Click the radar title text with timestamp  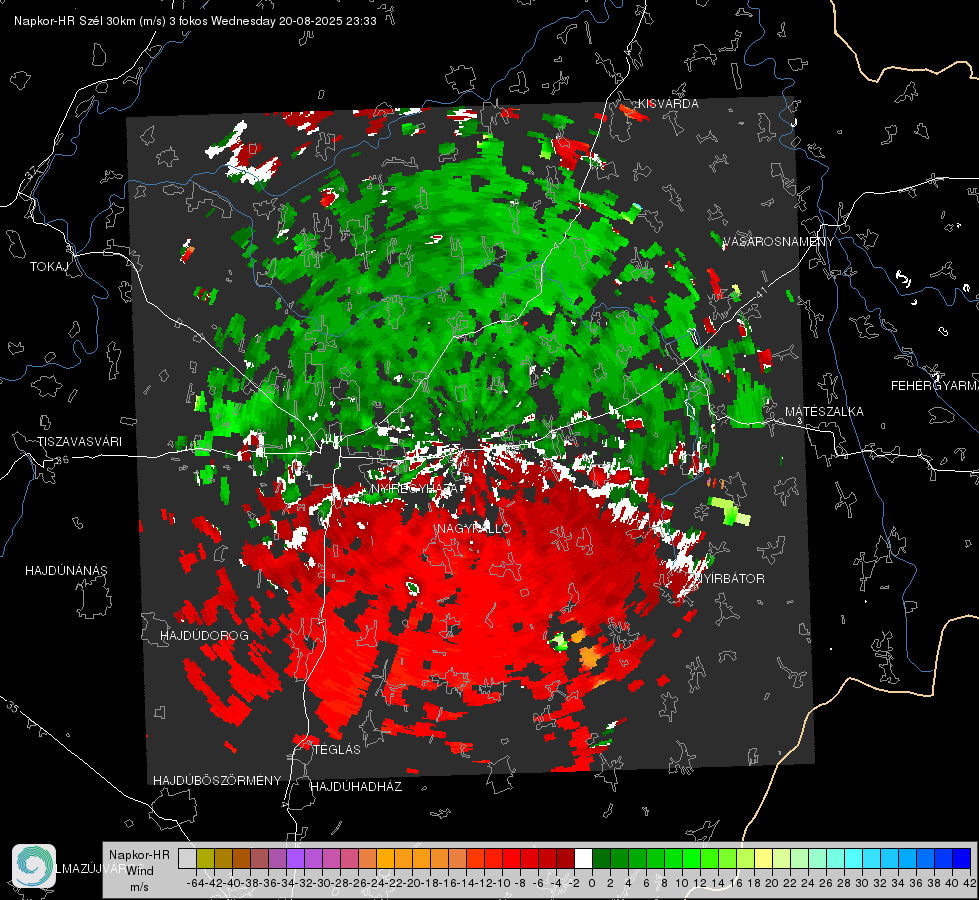click(x=195, y=21)
